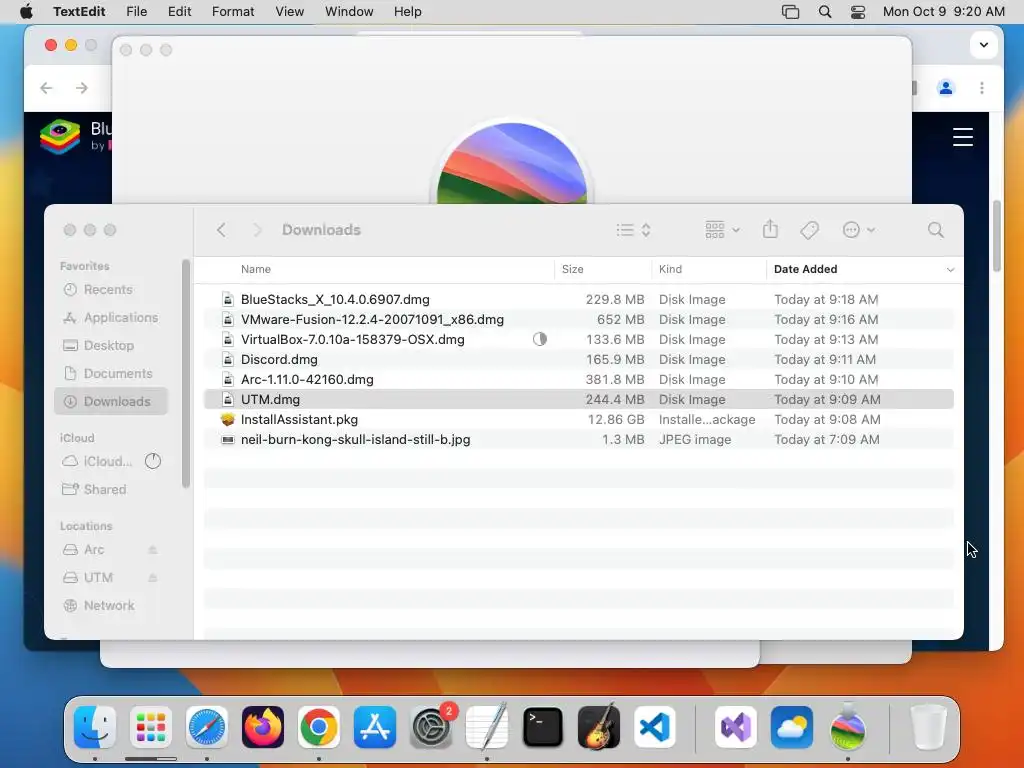Image resolution: width=1024 pixels, height=768 pixels.
Task: Open the Edit menu
Action: coord(180,12)
